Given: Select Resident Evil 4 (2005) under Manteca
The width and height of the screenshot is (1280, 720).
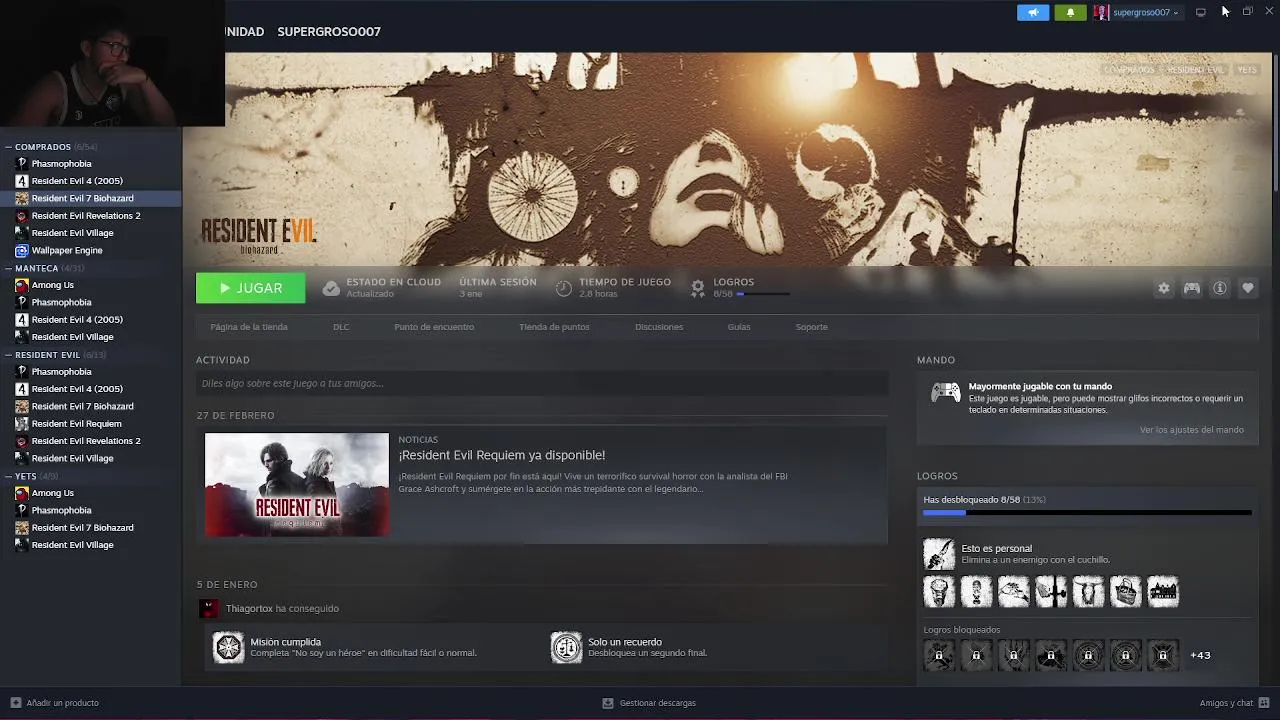Looking at the screenshot, I should (x=77, y=319).
